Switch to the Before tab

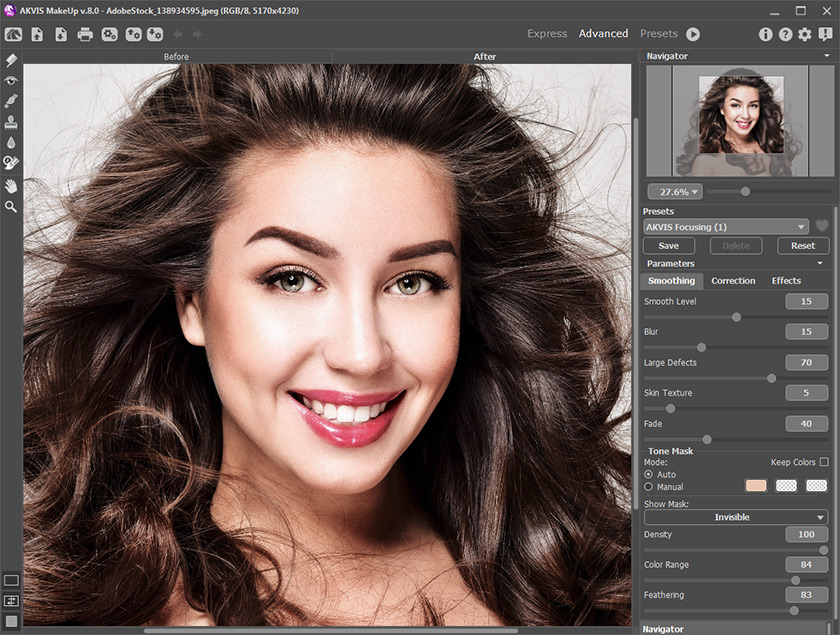coord(176,57)
